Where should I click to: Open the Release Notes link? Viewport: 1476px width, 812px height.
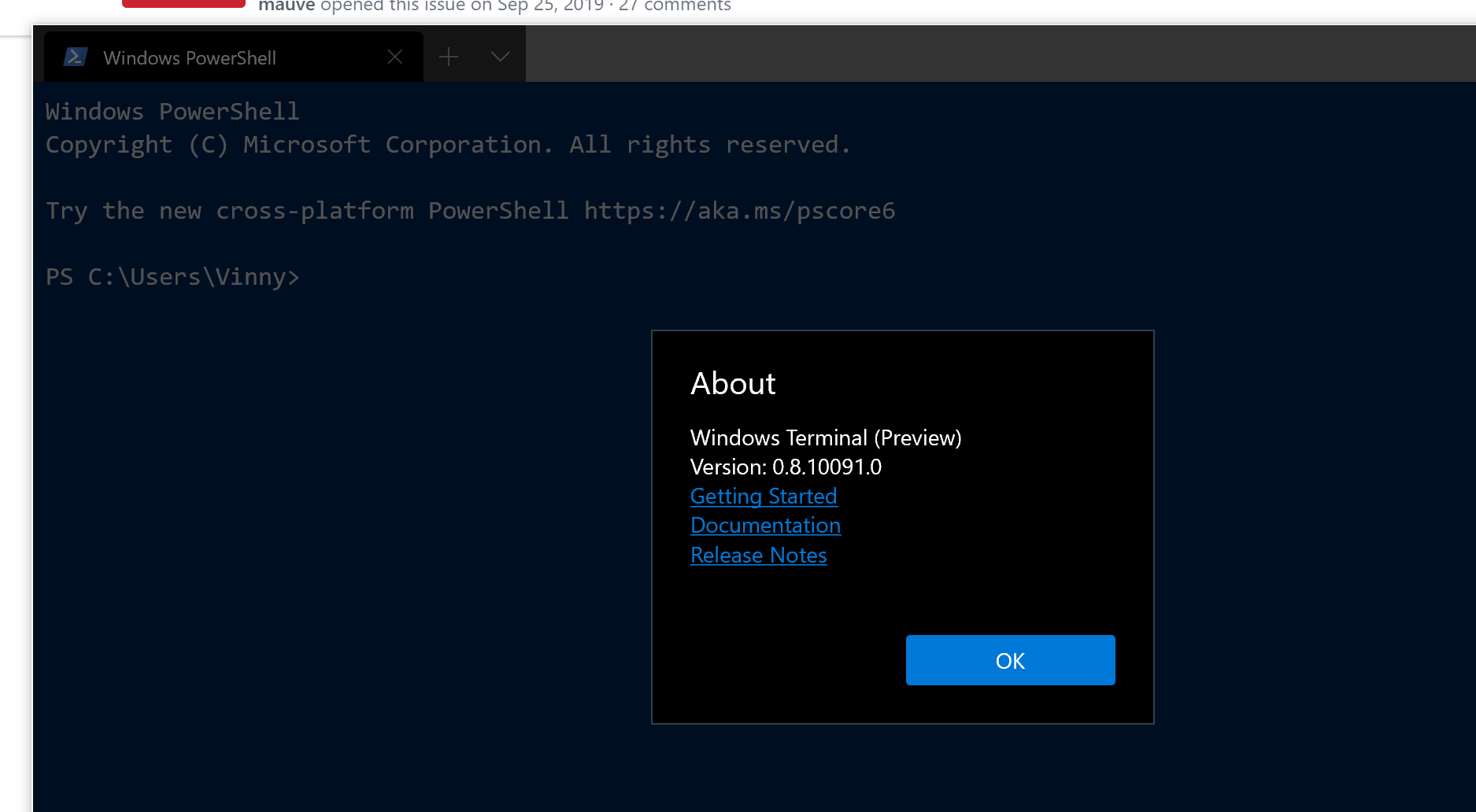(759, 555)
